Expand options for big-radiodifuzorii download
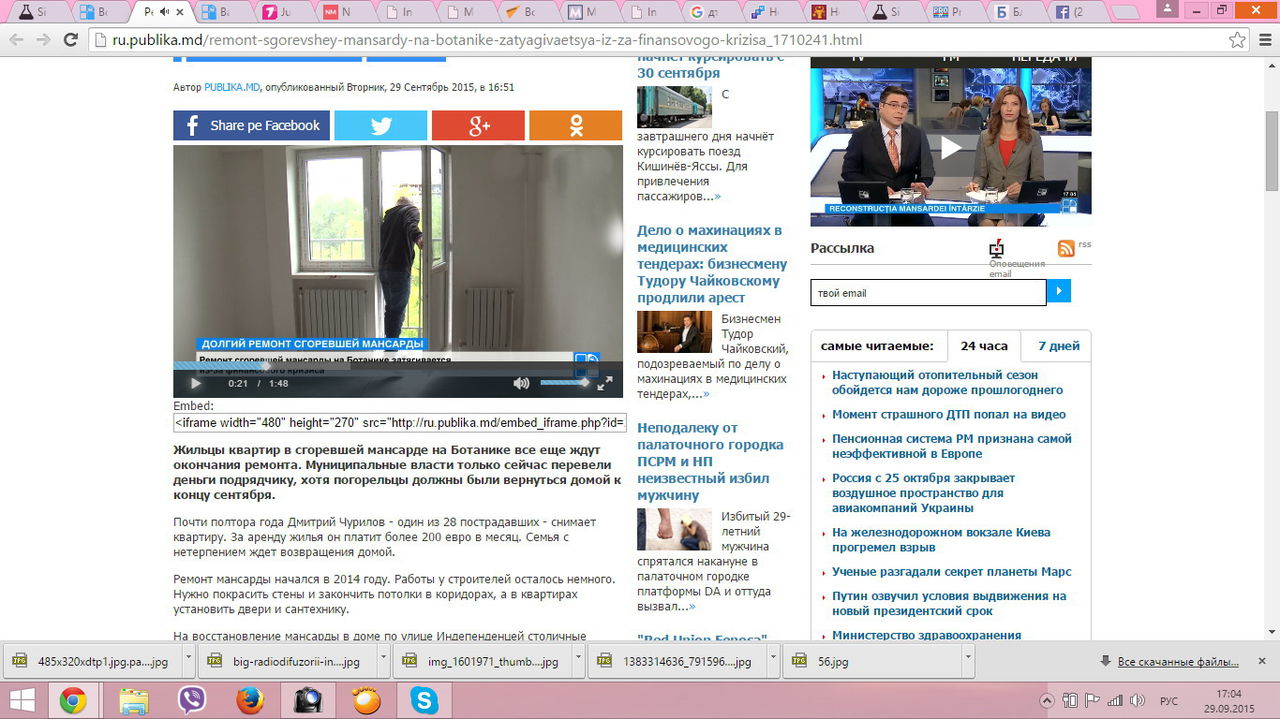The height and width of the screenshot is (719, 1280). (381, 661)
